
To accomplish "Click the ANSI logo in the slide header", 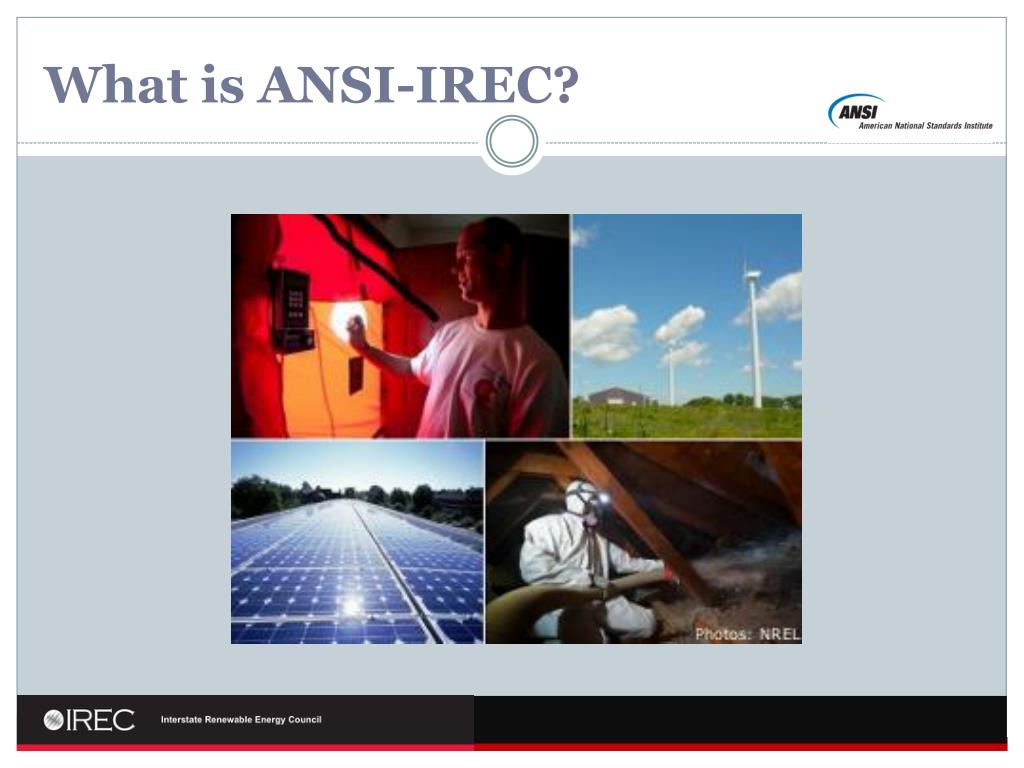I will tap(910, 112).
